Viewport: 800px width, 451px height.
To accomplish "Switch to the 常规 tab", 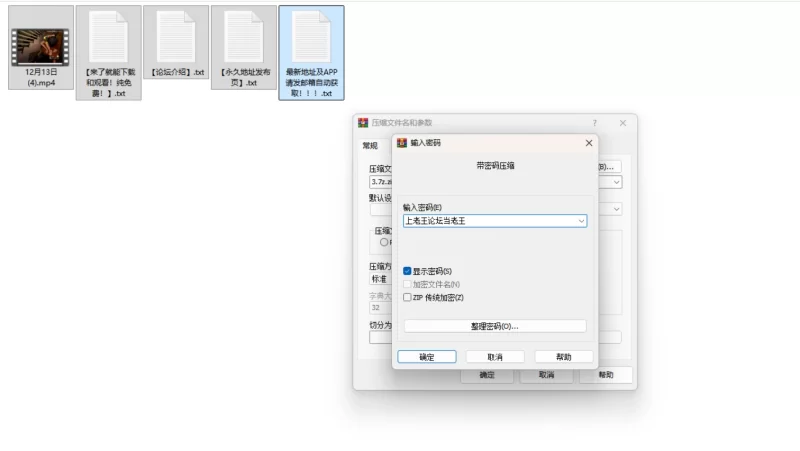I will [x=370, y=146].
